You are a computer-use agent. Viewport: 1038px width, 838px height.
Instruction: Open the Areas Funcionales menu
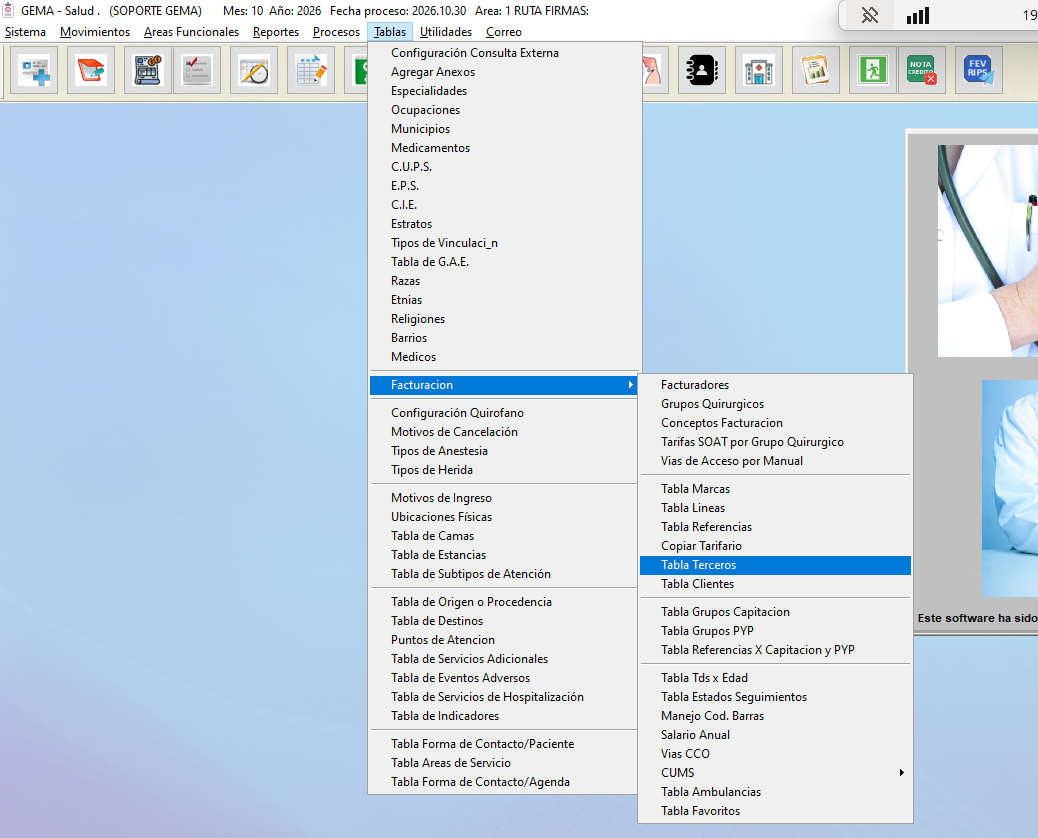(x=191, y=32)
